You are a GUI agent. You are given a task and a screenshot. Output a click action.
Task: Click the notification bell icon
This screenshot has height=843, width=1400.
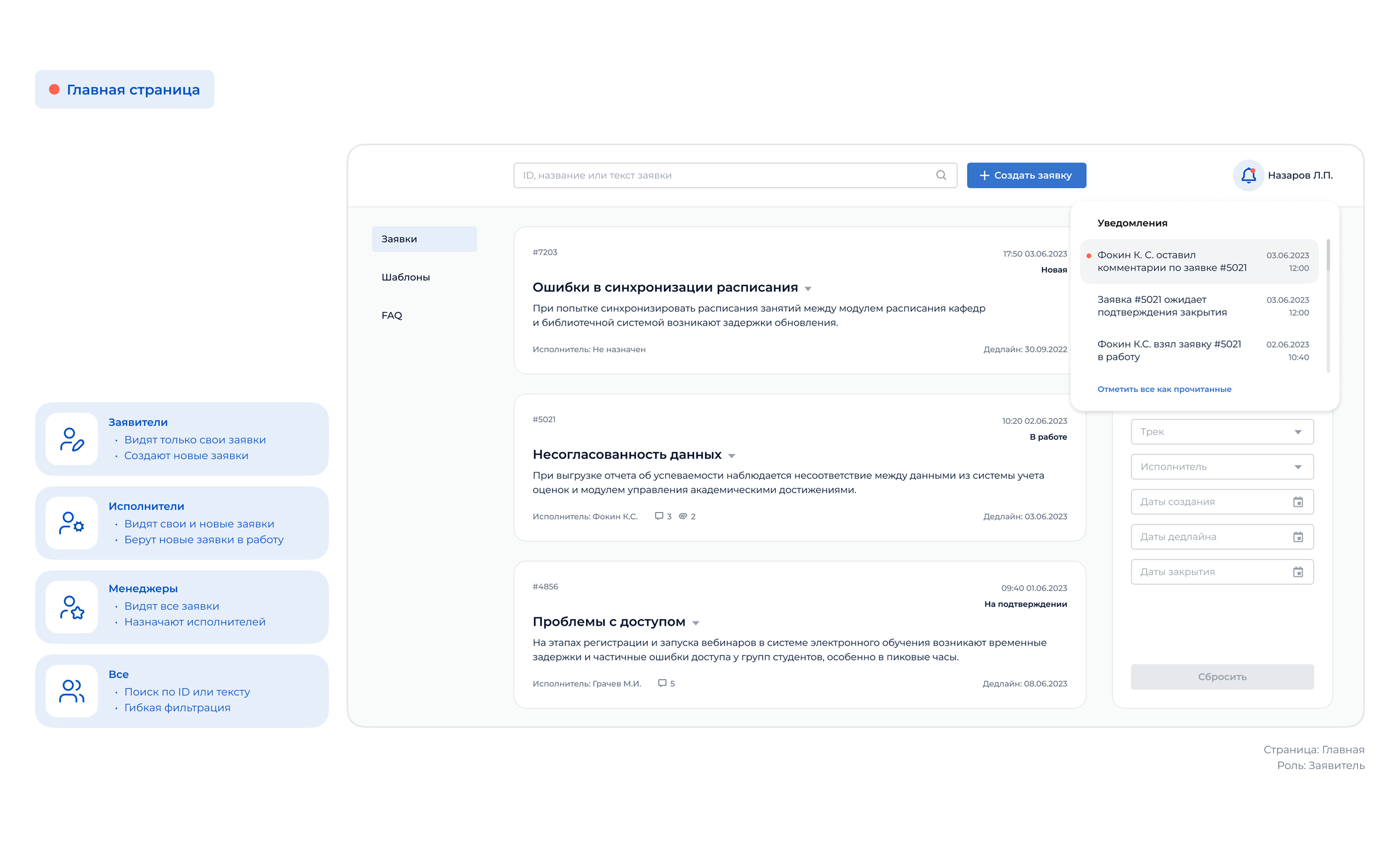pyautogui.click(x=1248, y=176)
